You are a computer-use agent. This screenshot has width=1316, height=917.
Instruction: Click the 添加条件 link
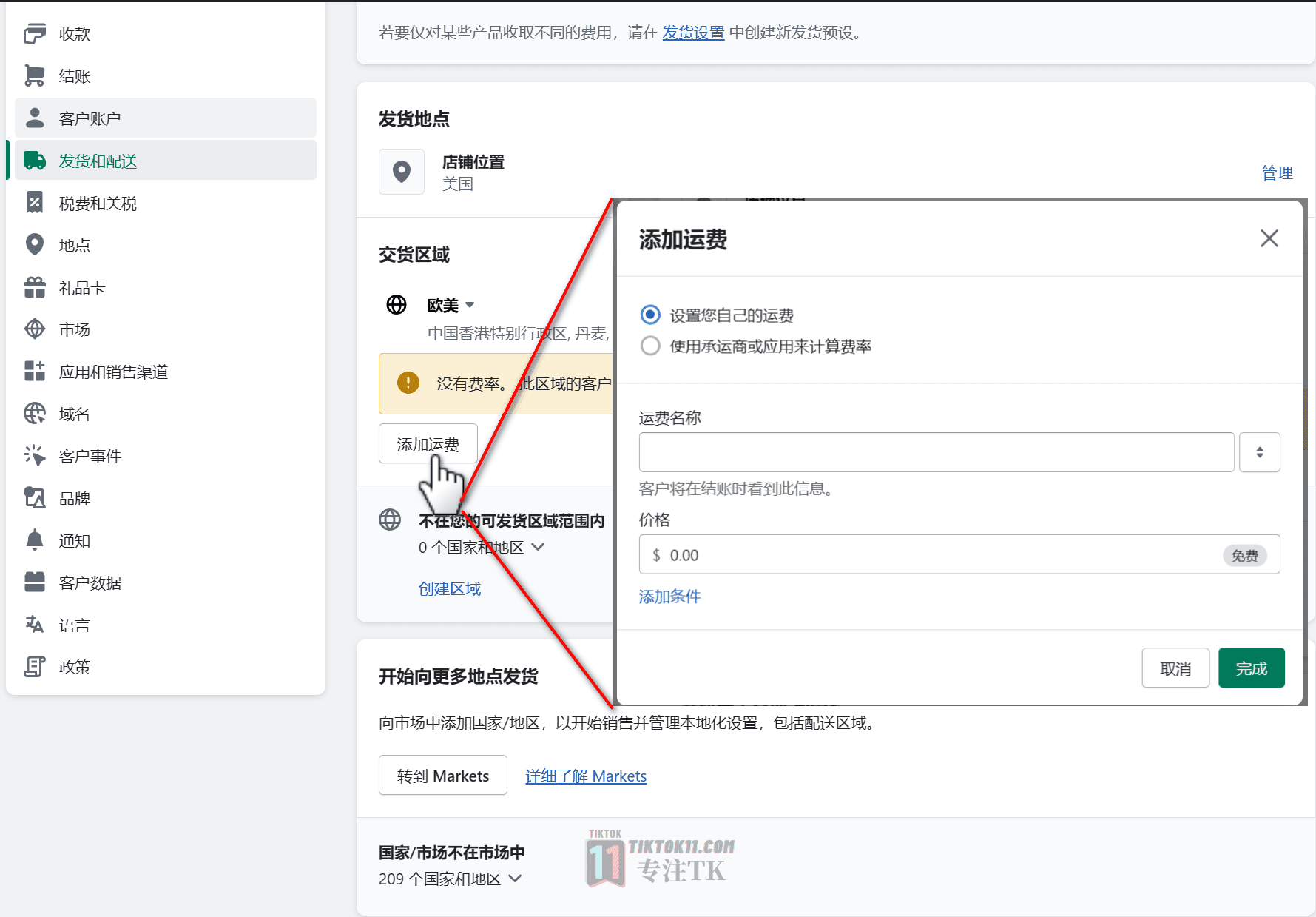click(x=669, y=597)
